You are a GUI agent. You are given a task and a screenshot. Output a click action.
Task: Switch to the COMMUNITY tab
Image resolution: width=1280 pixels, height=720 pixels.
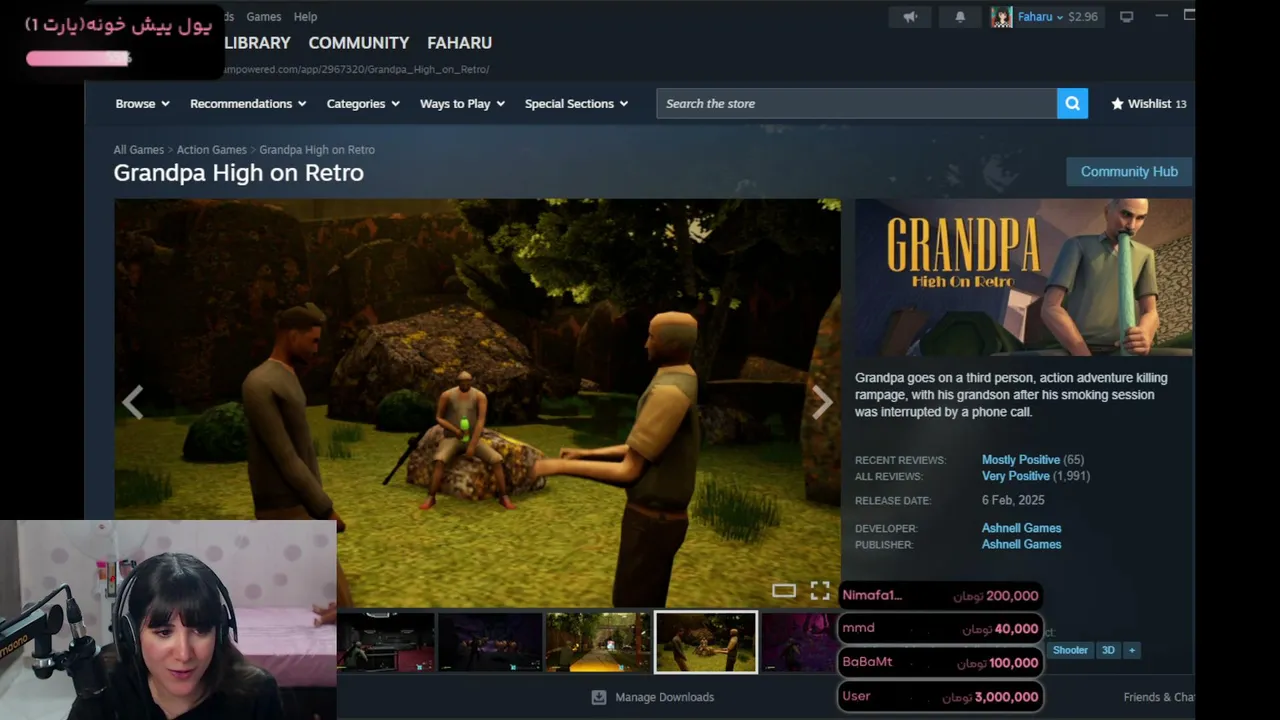click(359, 43)
